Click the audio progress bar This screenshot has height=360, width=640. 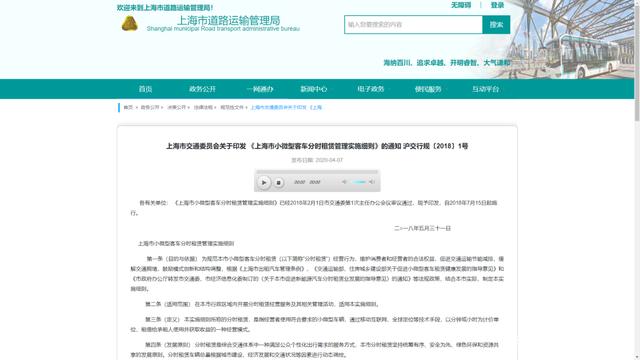[x=317, y=172]
